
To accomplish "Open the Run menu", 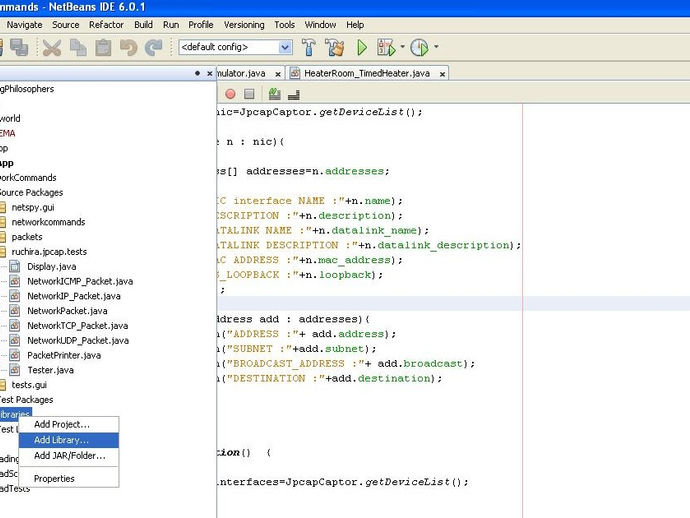I will (x=171, y=25).
